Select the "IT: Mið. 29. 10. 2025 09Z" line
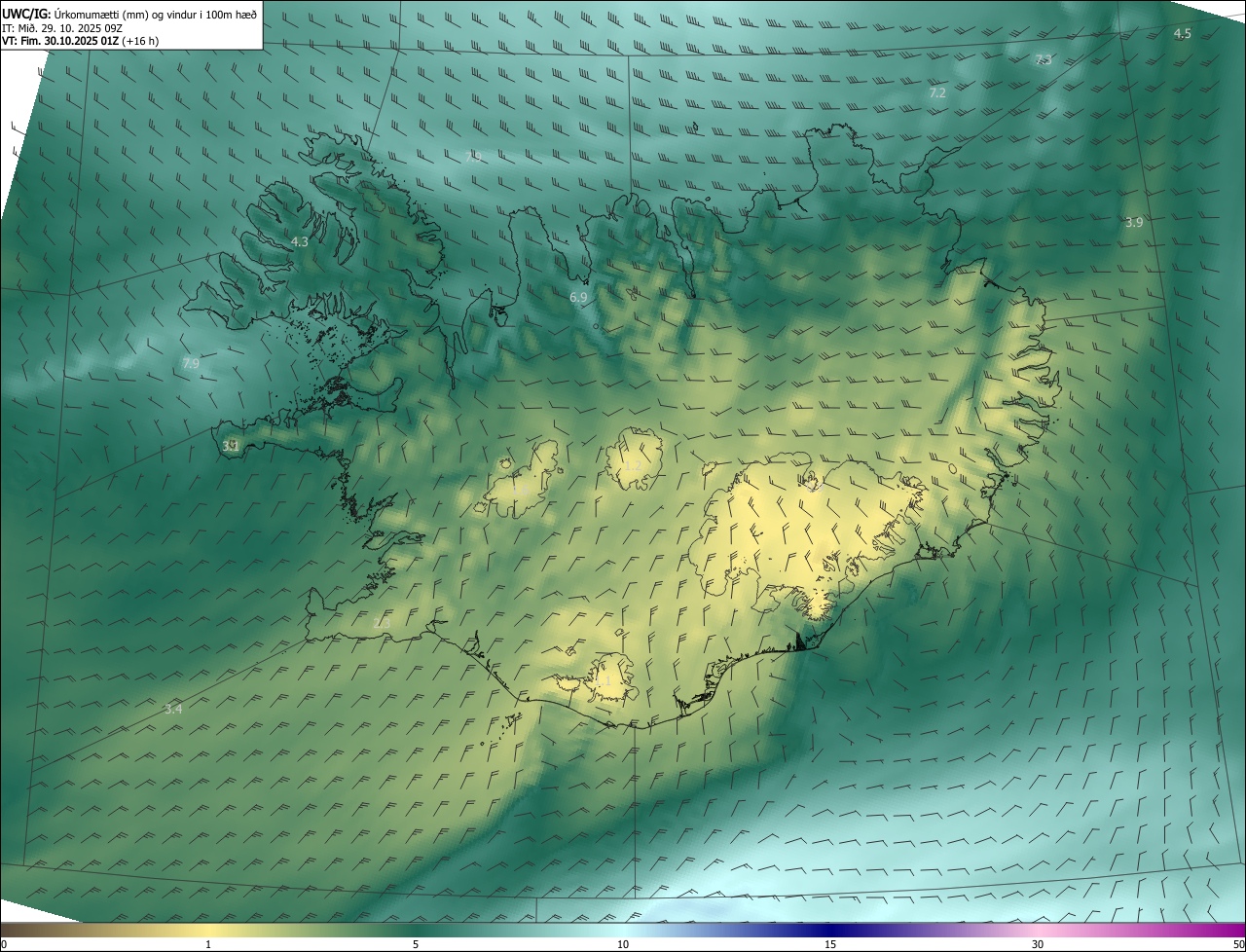The image size is (1246, 952). (64, 27)
